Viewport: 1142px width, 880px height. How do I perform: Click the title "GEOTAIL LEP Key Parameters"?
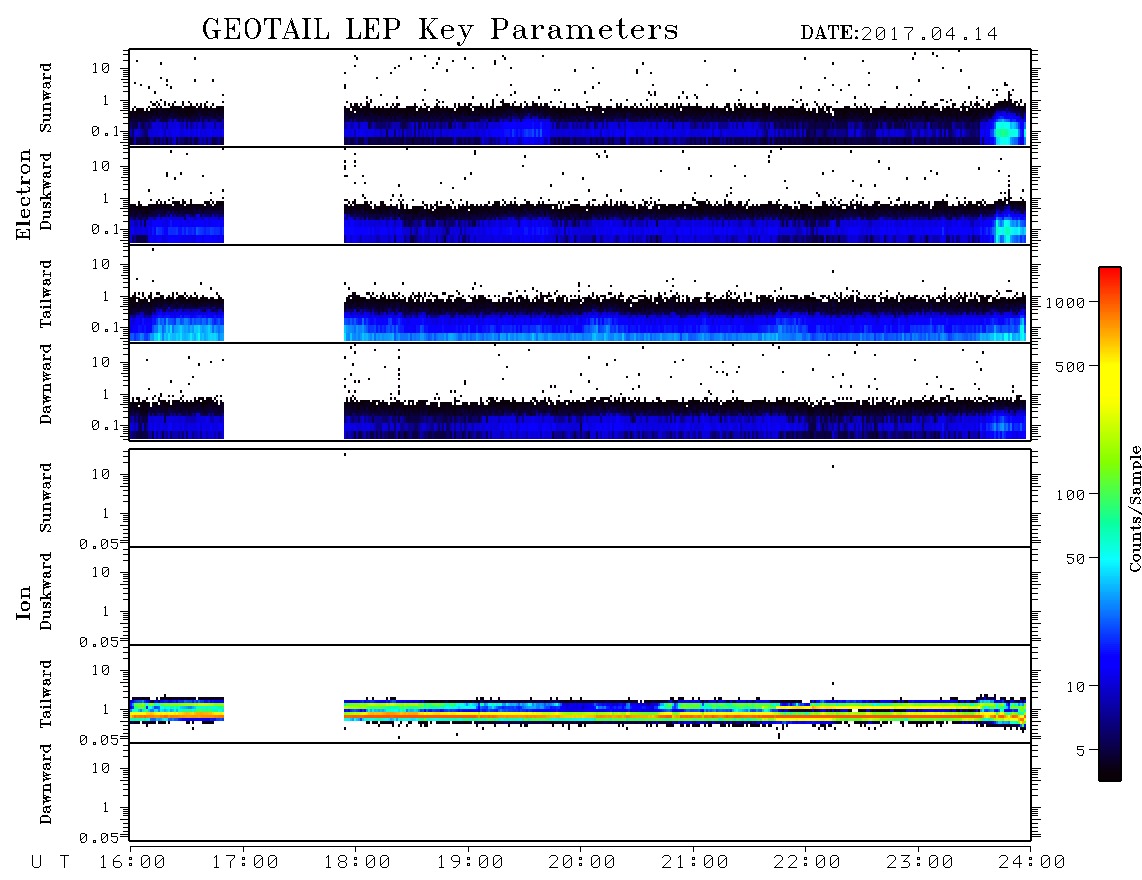[x=440, y=29]
